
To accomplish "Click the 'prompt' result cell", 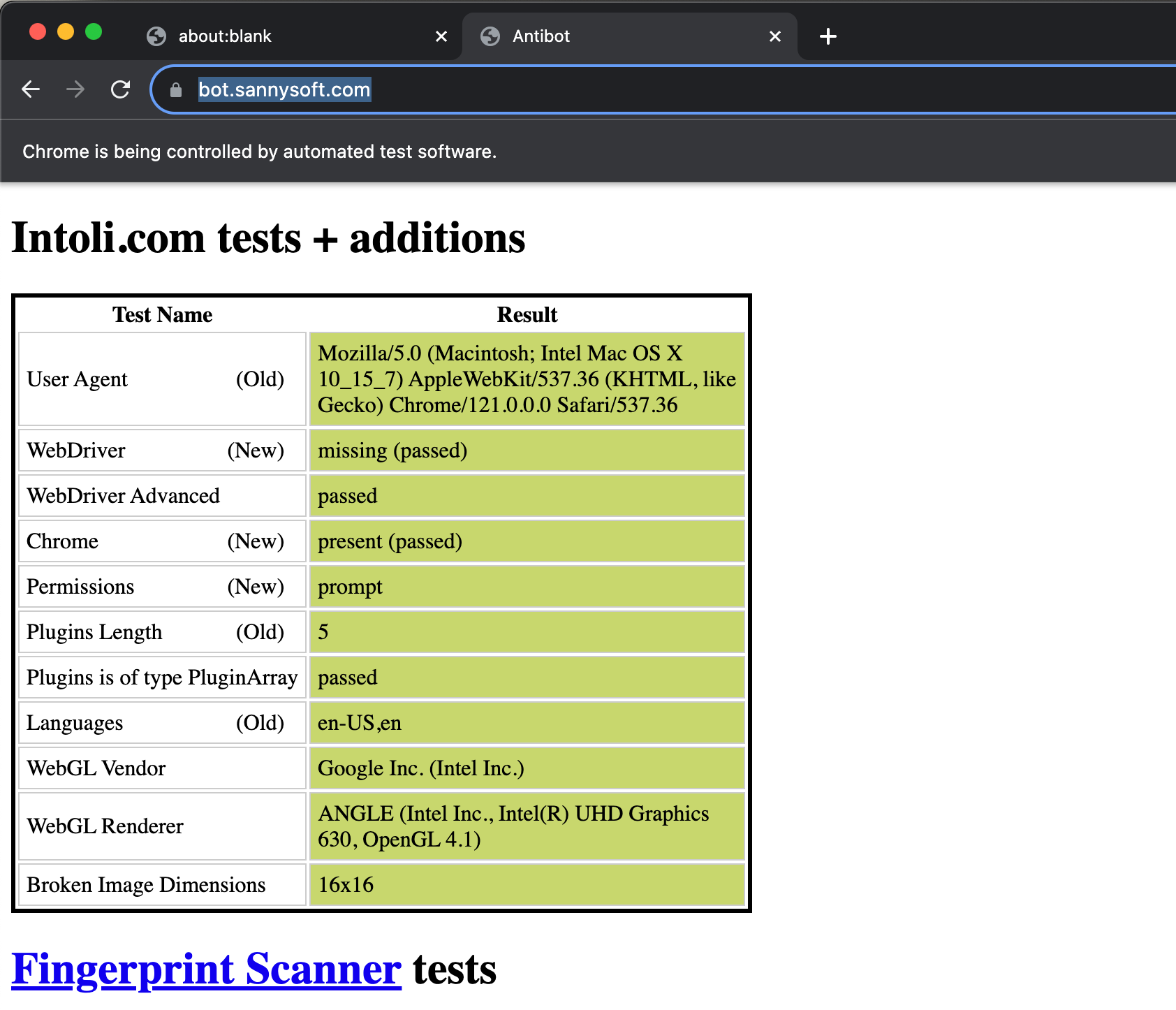I will [x=527, y=587].
